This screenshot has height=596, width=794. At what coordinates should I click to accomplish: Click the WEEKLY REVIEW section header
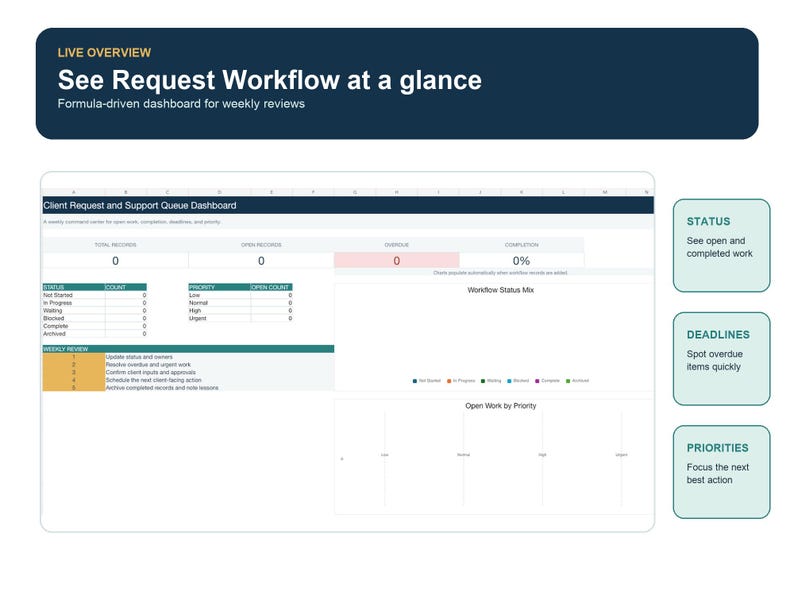coord(188,349)
